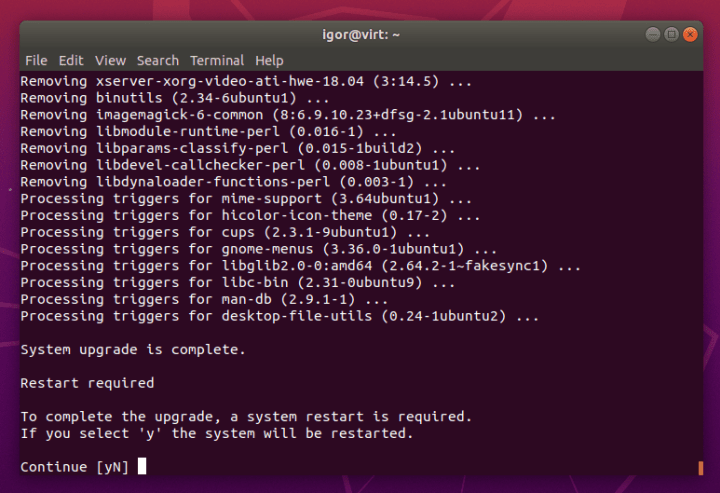The height and width of the screenshot is (493, 720).
Task: Click 'Removing libparams-classify-perl' line
Action: [237, 149]
